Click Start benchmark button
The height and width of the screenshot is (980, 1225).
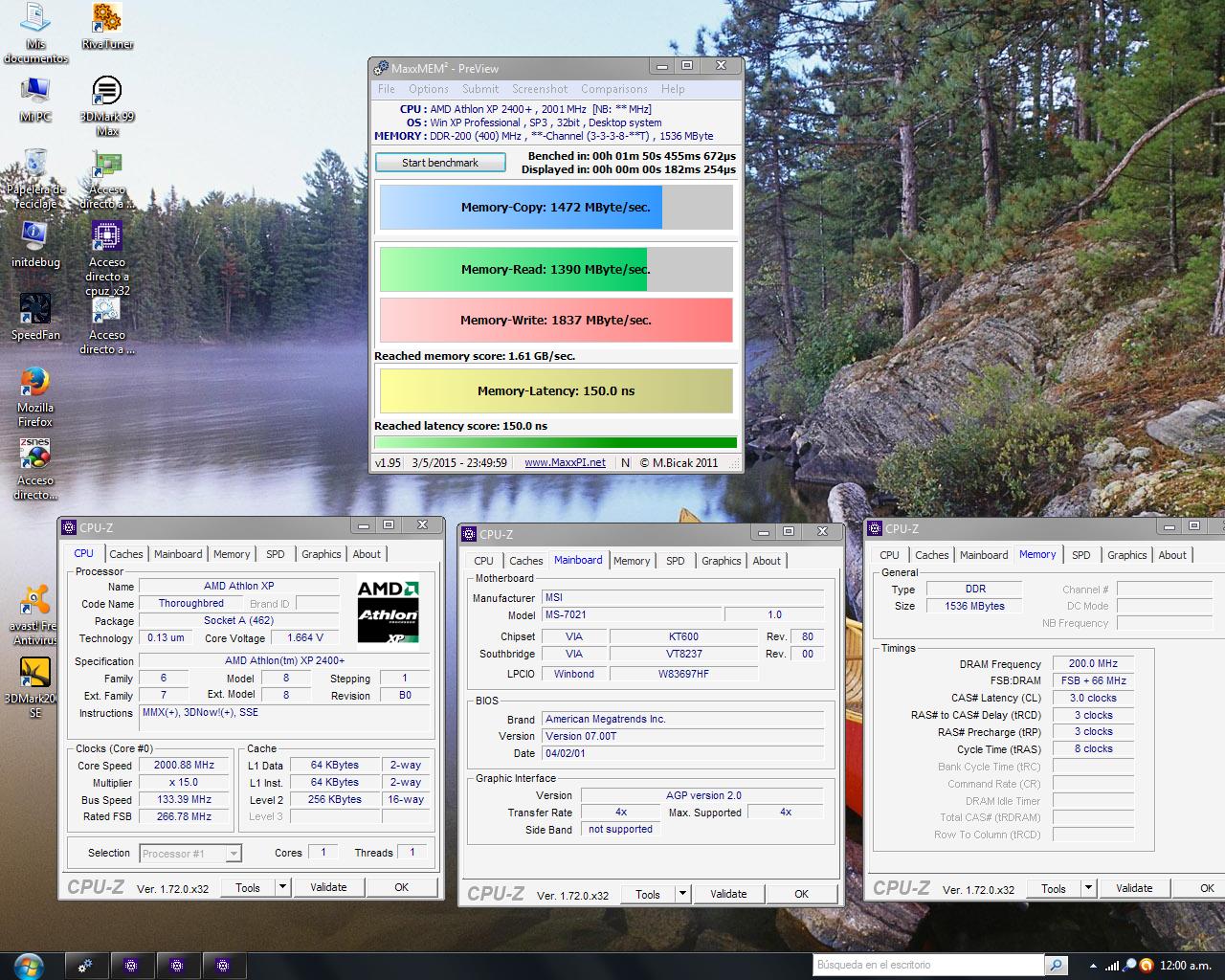click(440, 163)
